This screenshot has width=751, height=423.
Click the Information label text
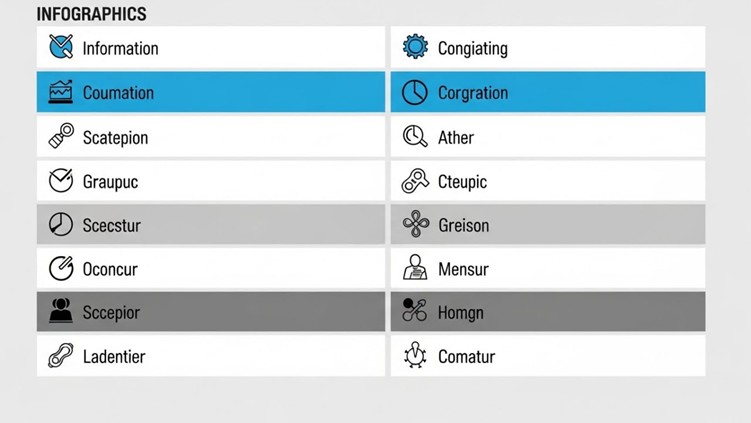click(120, 48)
